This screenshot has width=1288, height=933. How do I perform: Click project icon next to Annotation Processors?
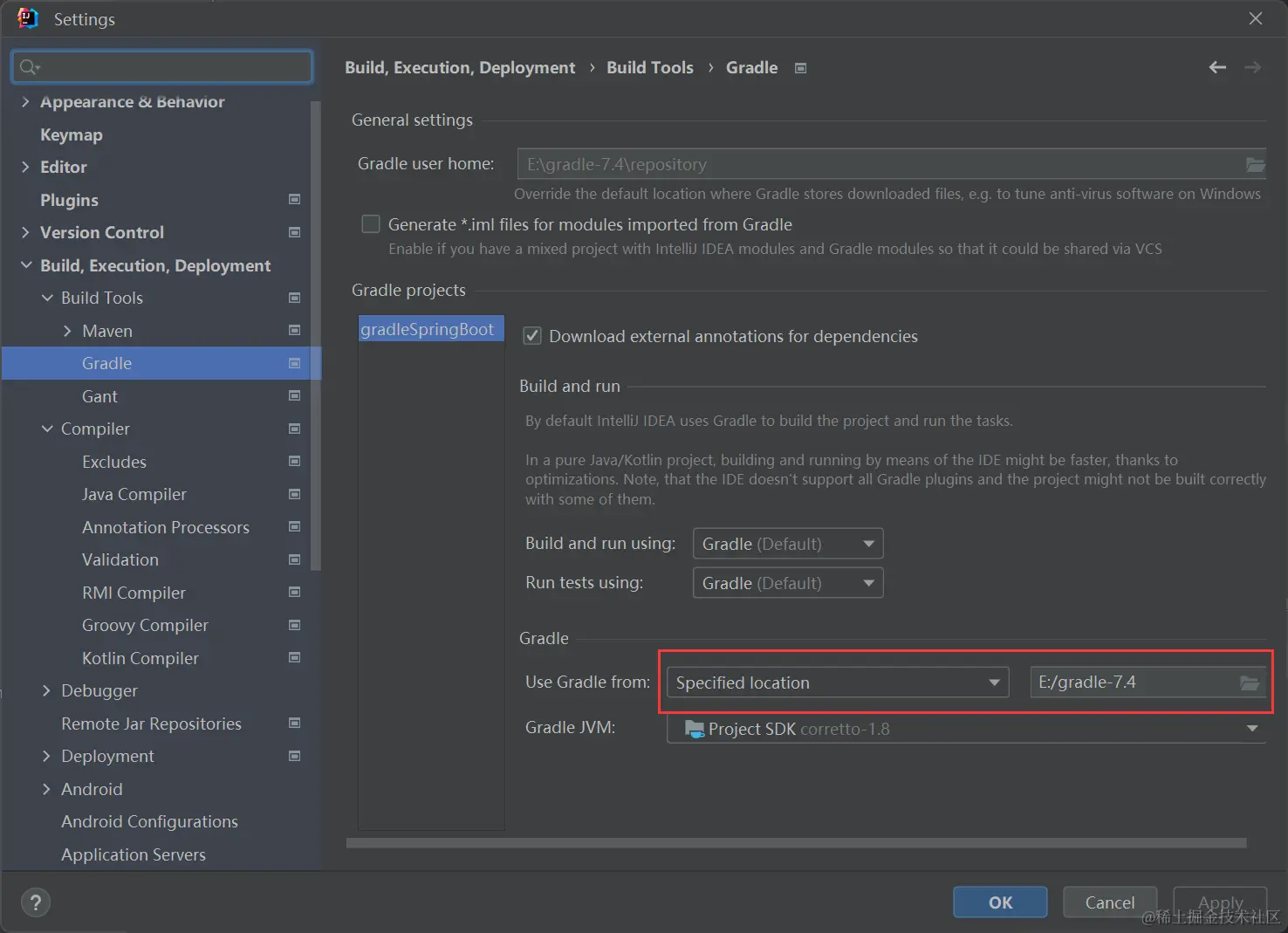pos(295,527)
